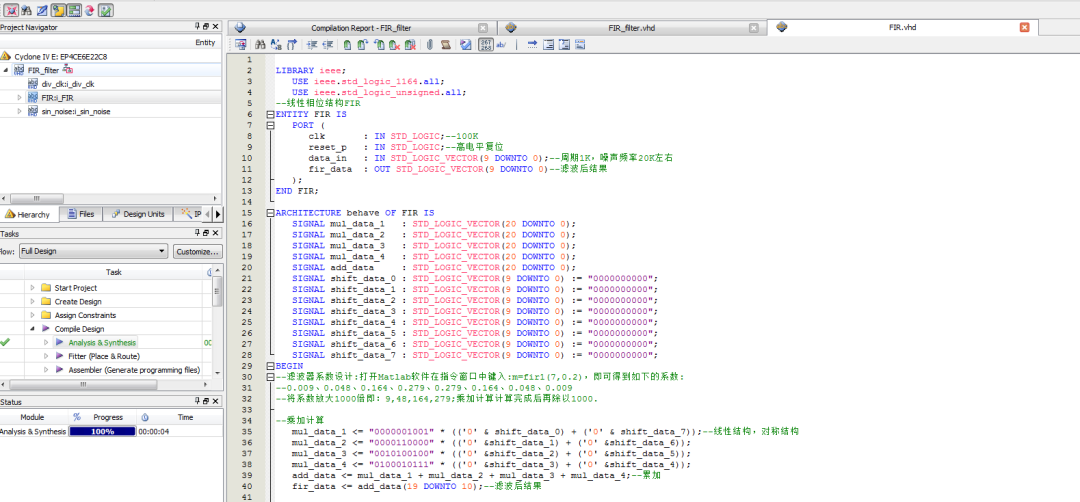This screenshot has width=1080, height=502.
Task: Click the green checkmark icon in top toolbar
Action: click(106, 10)
